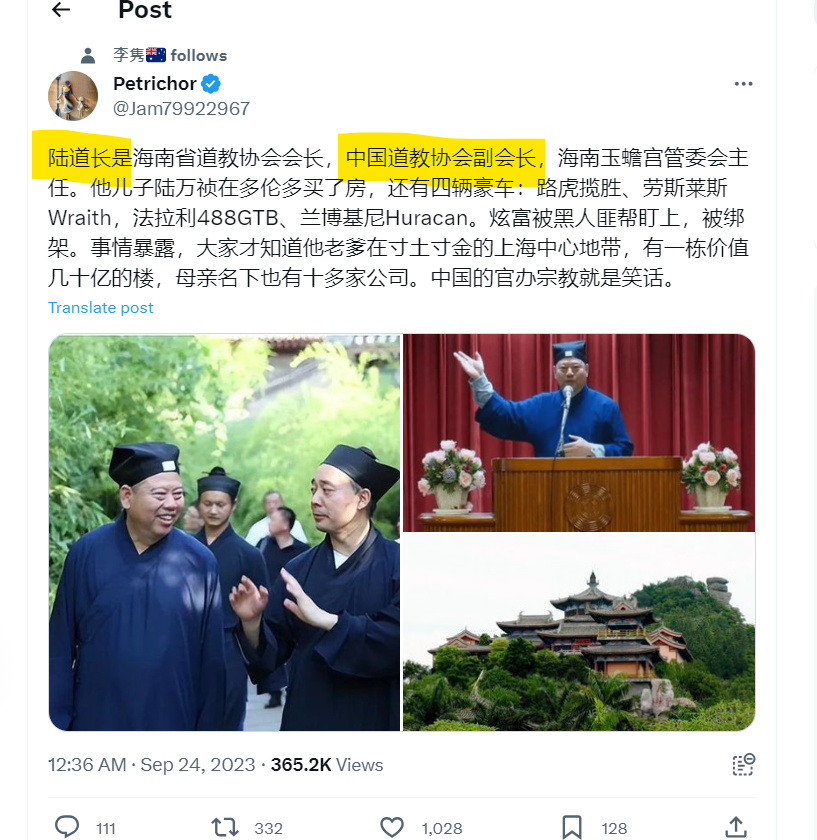Open the reader view icon beside Views
Screen dimensions: 817x840
744,764
